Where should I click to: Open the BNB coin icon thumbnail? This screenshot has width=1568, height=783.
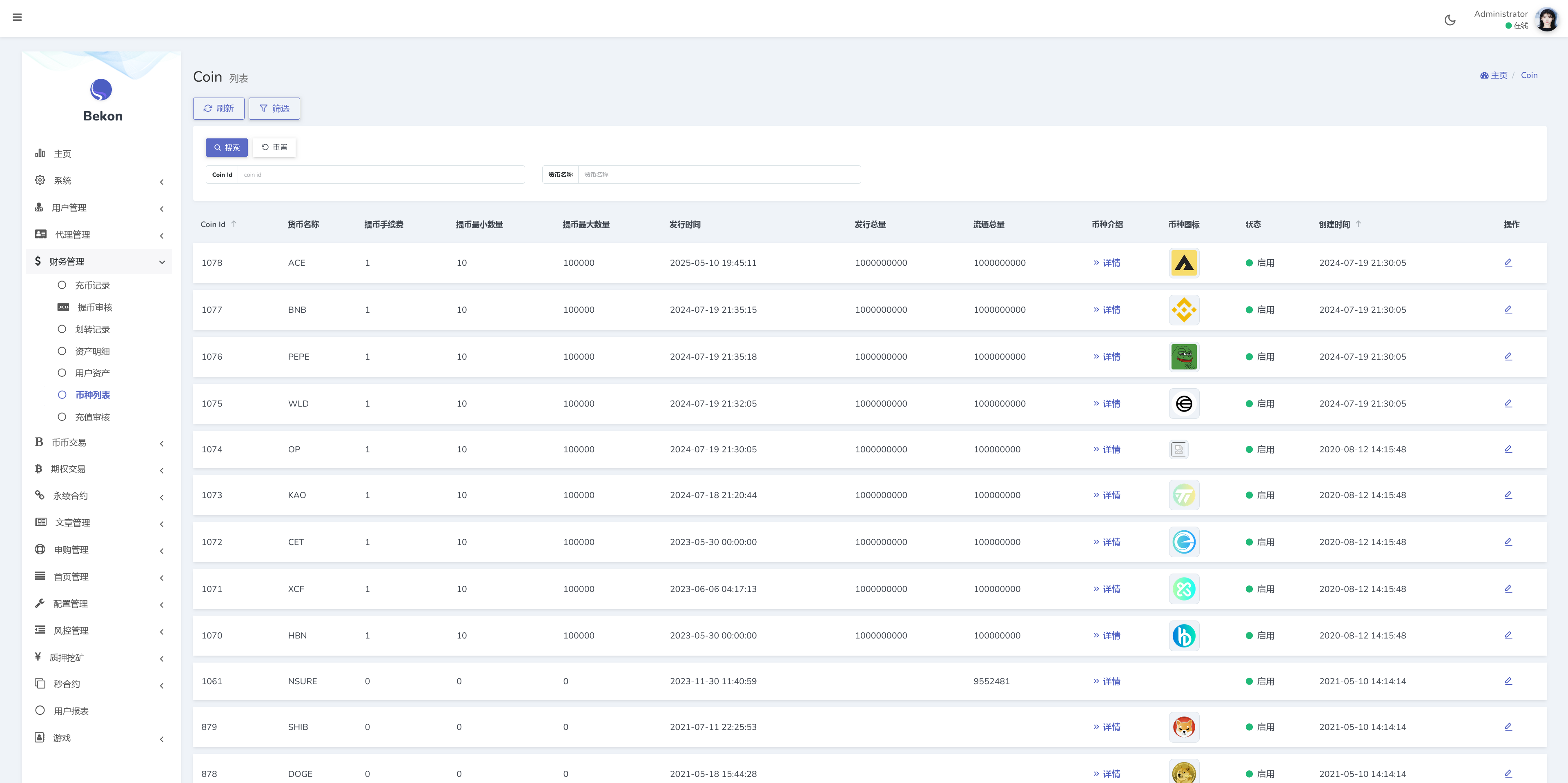pyautogui.click(x=1183, y=310)
